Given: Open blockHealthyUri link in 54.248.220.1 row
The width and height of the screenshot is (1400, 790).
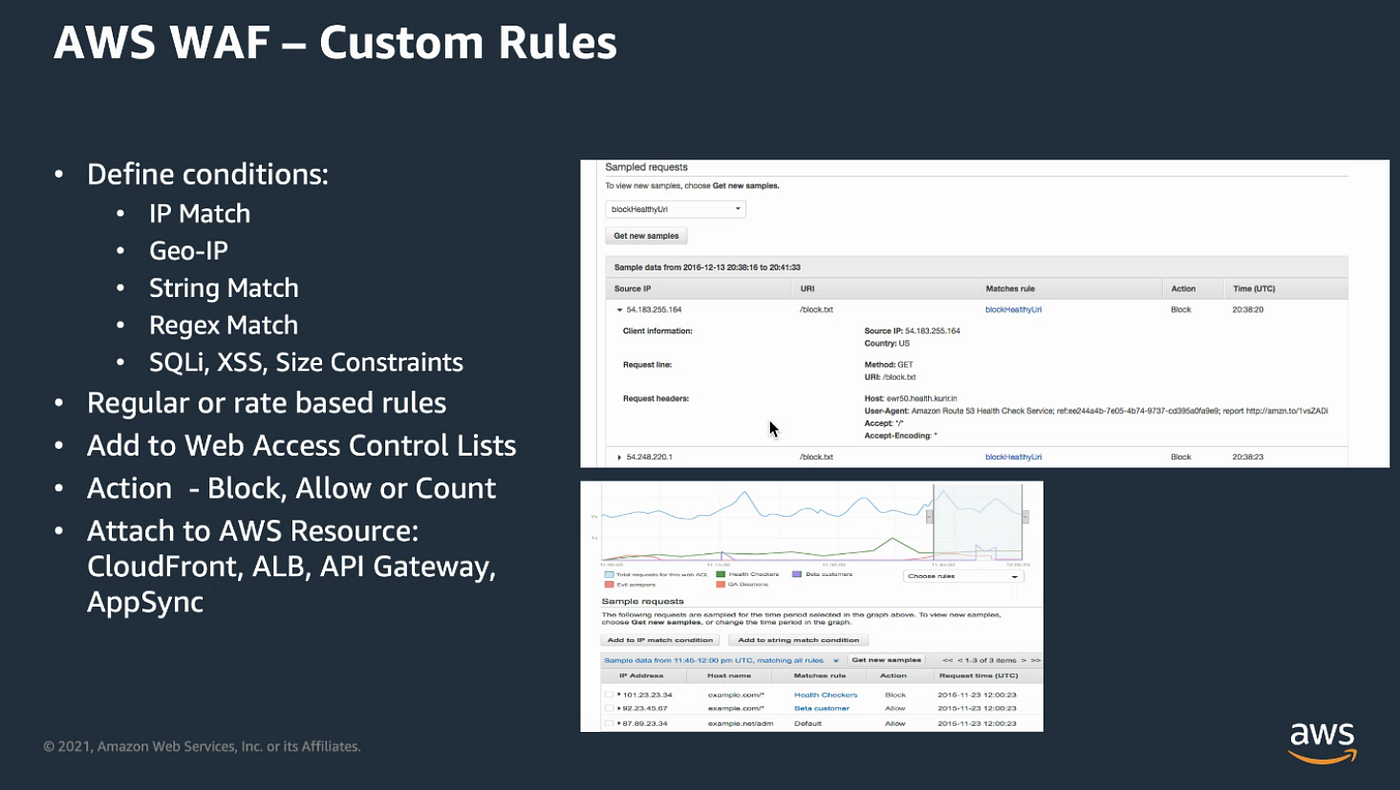Looking at the screenshot, I should tap(1013, 457).
